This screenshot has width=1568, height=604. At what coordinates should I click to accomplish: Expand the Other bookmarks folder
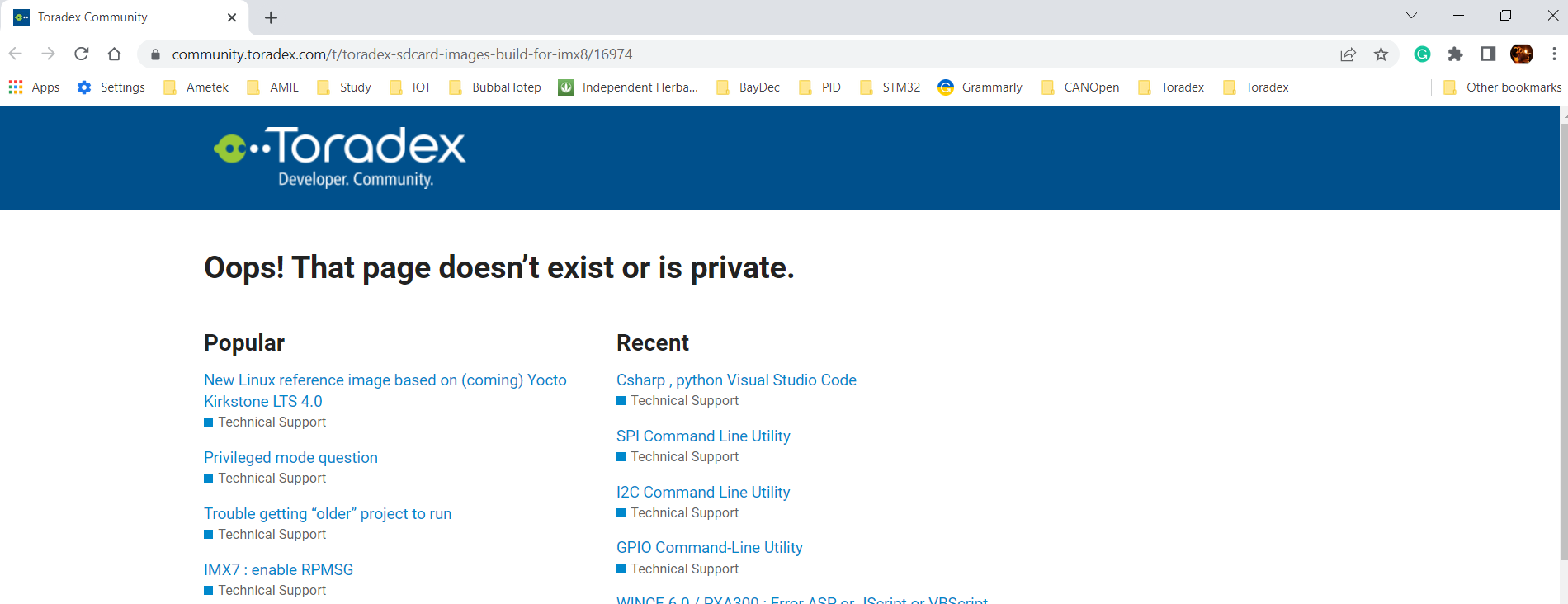[1502, 87]
